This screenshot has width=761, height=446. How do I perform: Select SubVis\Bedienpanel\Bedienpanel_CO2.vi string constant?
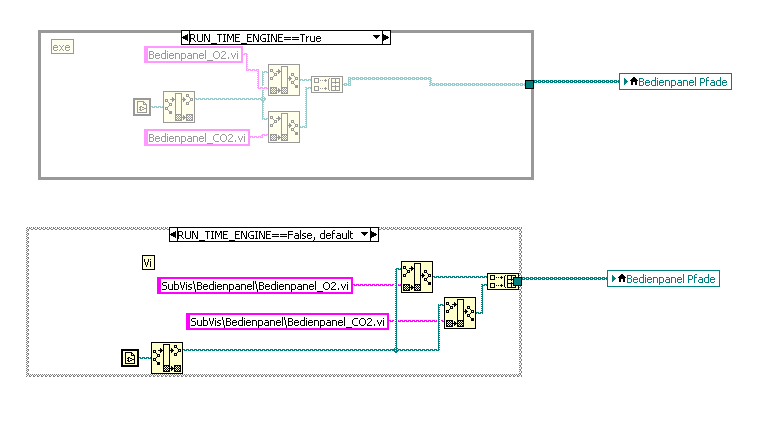tap(287, 322)
